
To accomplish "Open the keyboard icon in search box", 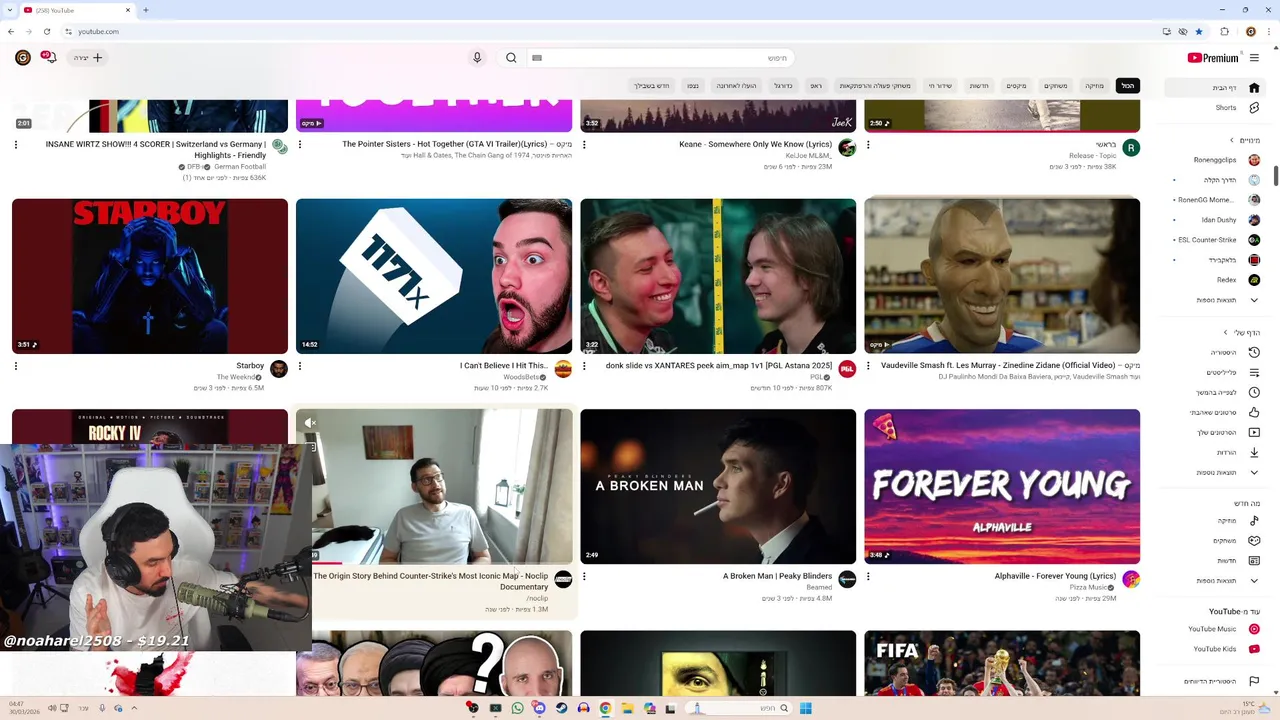I will 537,58.
